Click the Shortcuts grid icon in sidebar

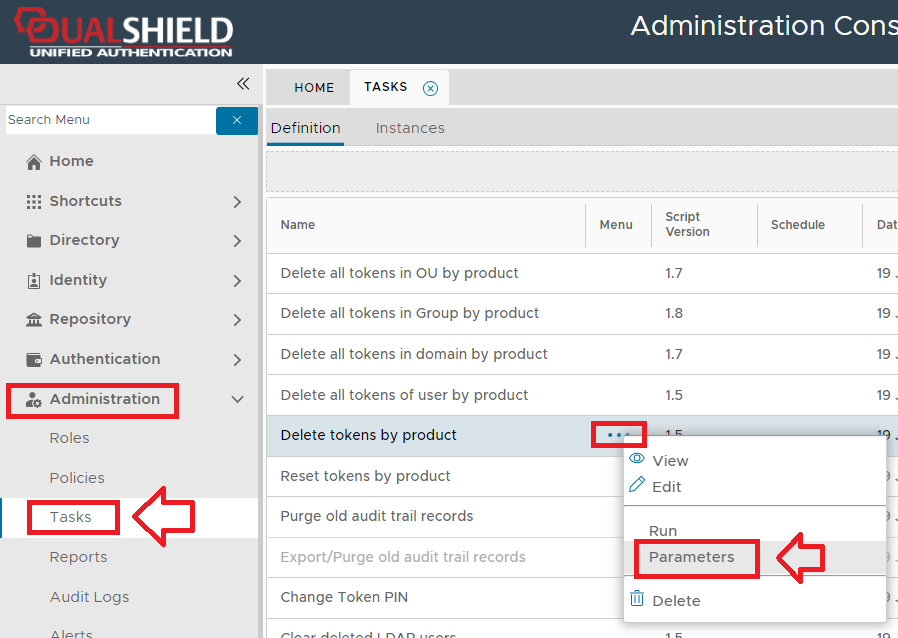point(34,202)
